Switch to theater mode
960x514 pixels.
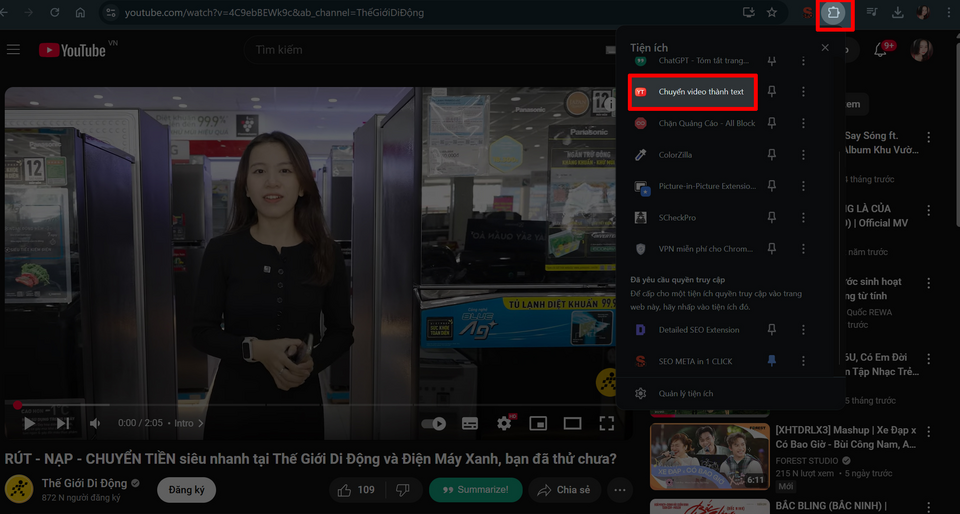point(572,423)
